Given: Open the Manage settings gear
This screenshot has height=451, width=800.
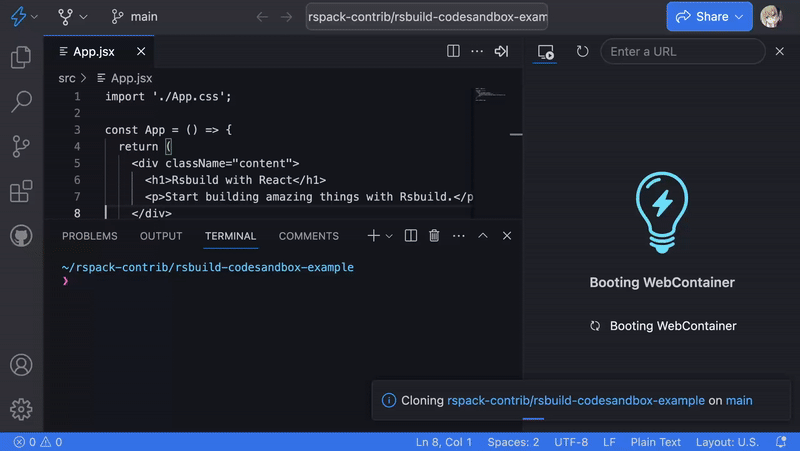Looking at the screenshot, I should 21,409.
